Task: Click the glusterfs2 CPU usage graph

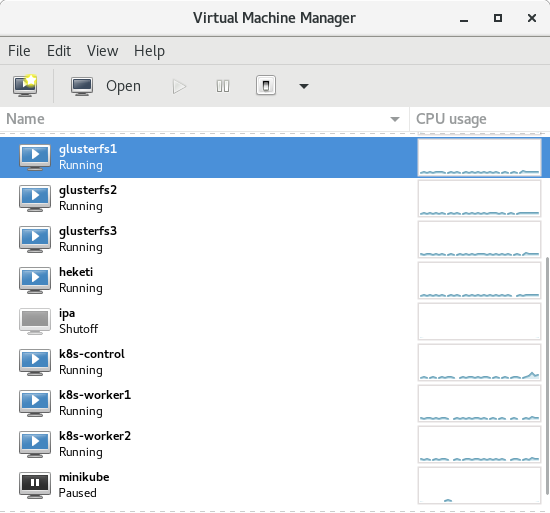Action: (x=479, y=198)
